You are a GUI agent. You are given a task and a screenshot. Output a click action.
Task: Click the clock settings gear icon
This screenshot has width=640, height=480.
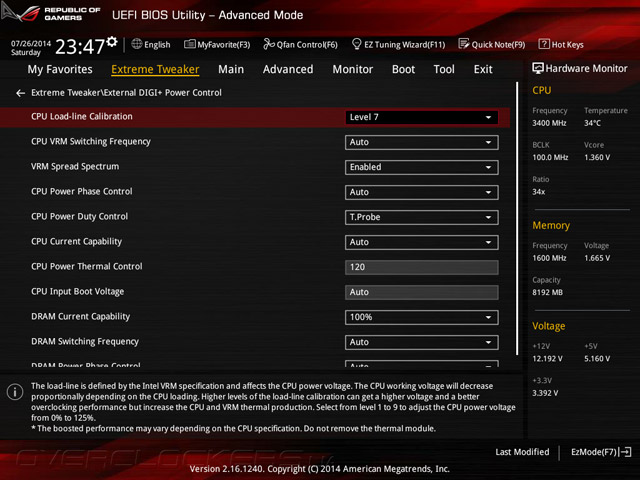coord(112,41)
